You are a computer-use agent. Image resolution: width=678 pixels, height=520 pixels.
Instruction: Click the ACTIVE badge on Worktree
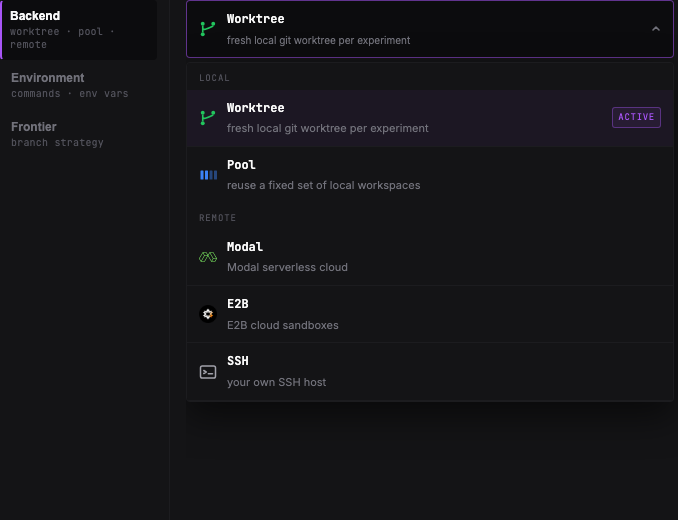[636, 117]
